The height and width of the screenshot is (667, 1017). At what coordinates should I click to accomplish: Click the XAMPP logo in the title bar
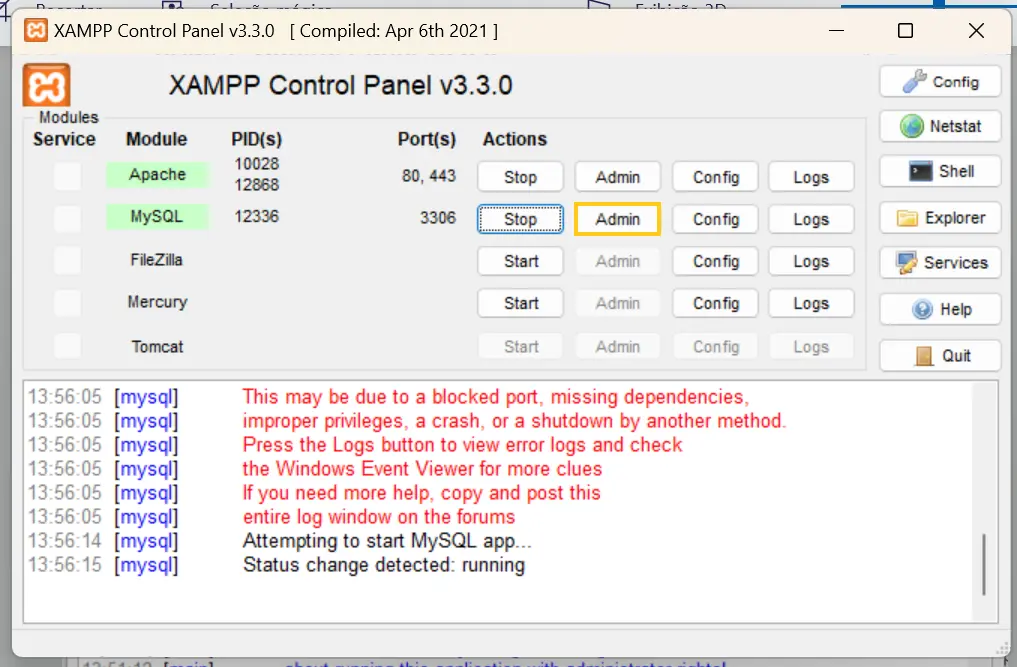[x=36, y=30]
